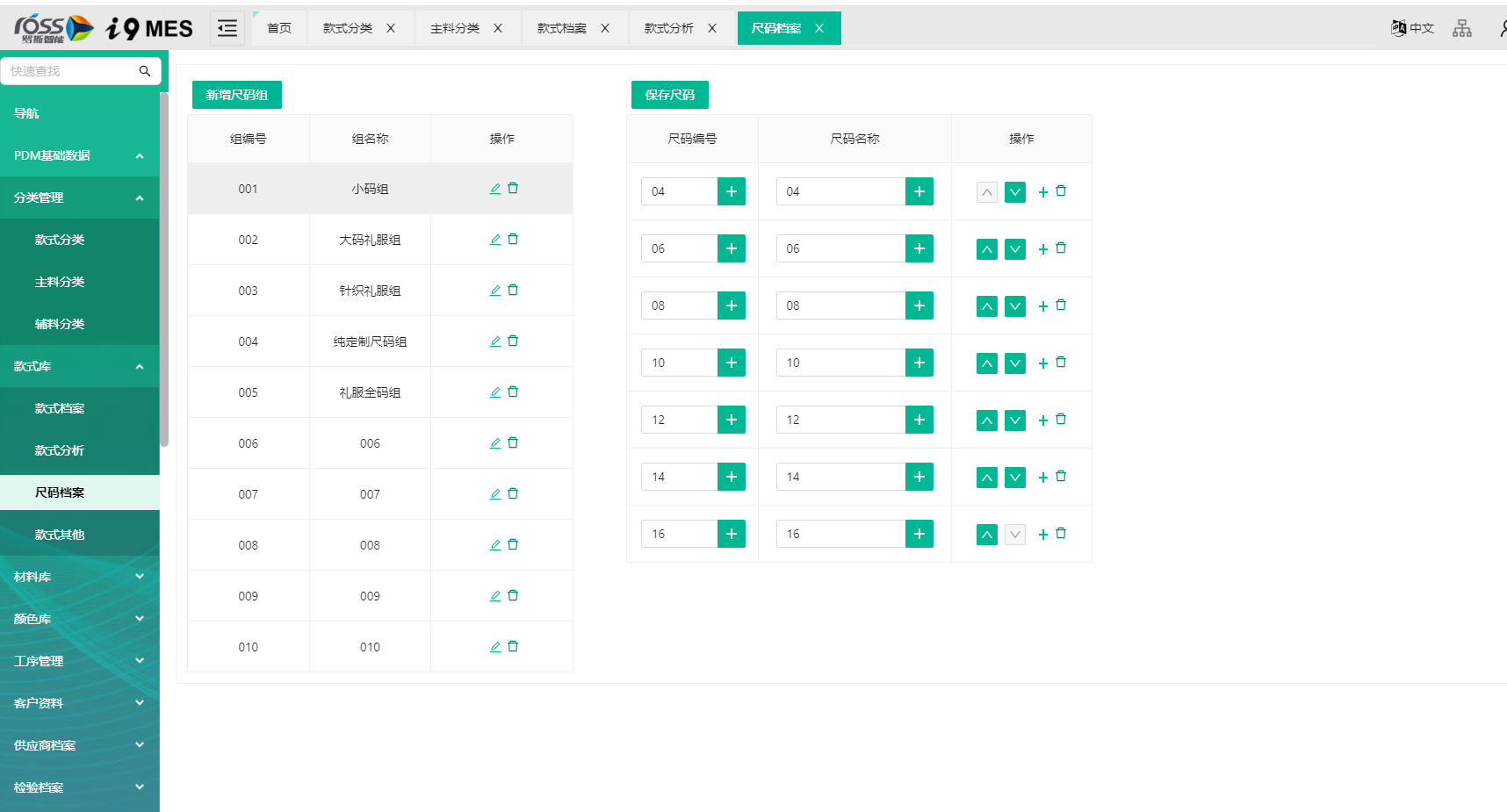1507x812 pixels.
Task: Click the 尺码名称 column header
Action: [x=854, y=139]
